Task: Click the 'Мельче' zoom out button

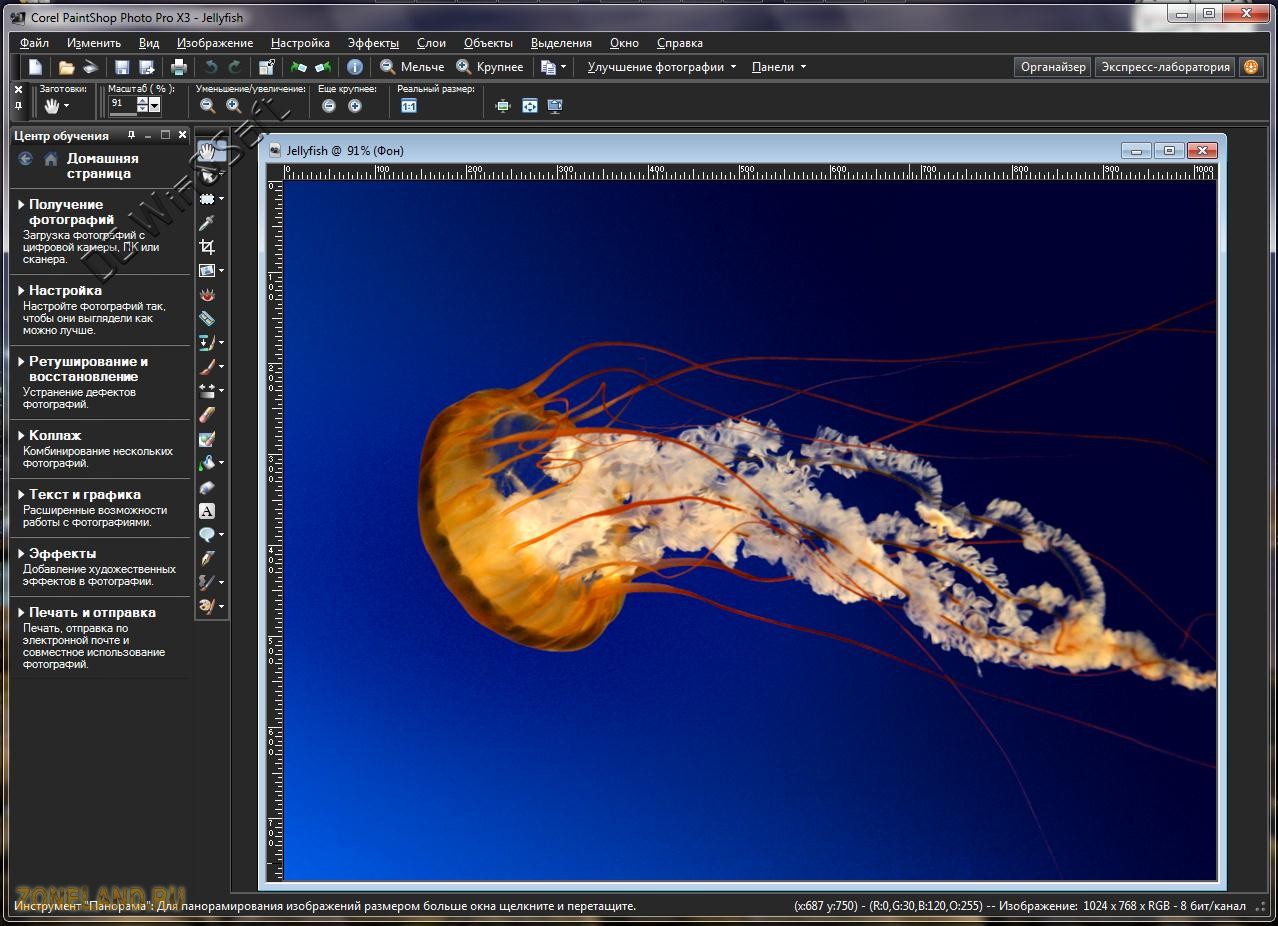Action: (x=412, y=67)
